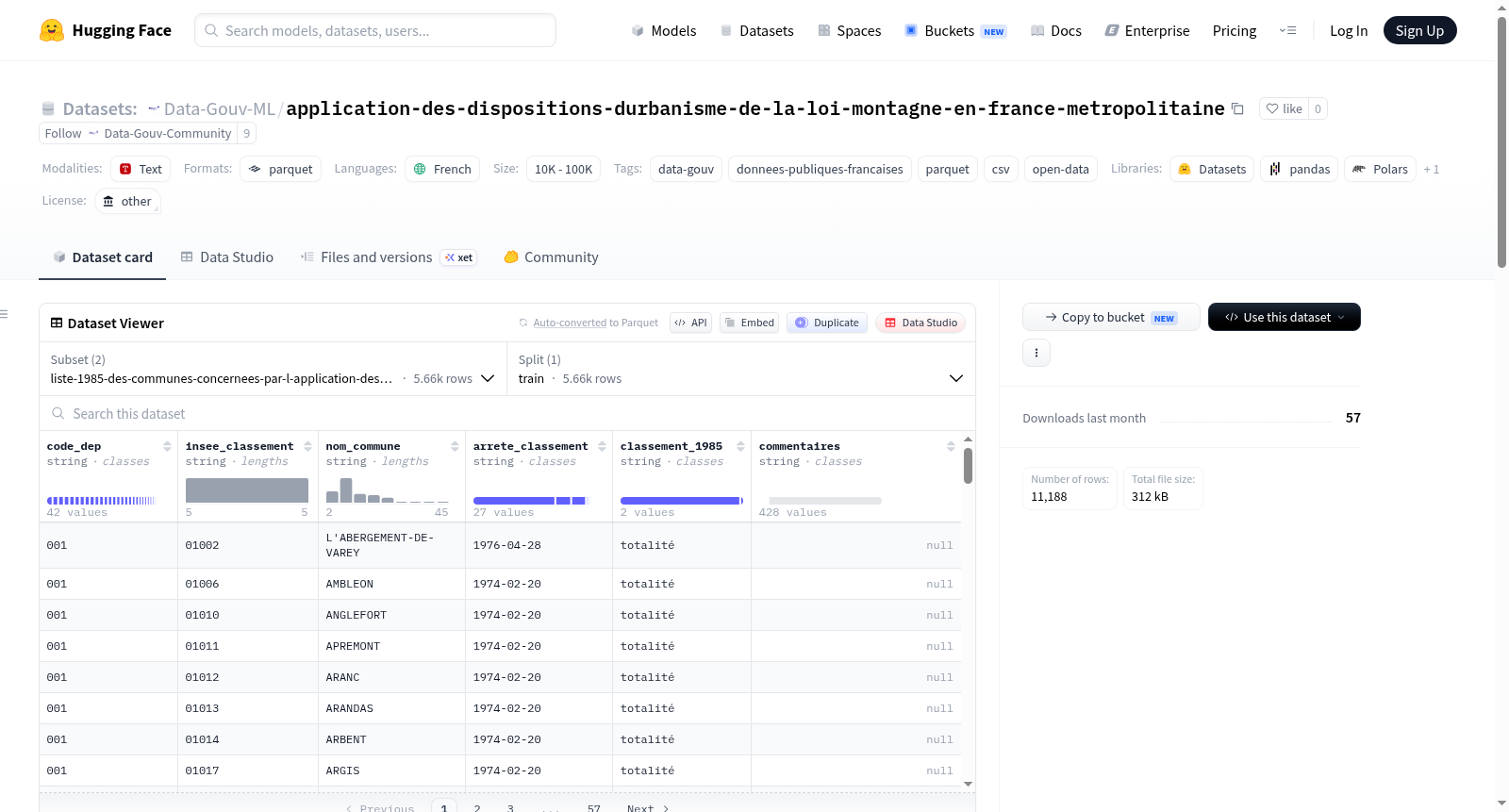Sort the code_dep column
Screen dimensions: 1509x812
(167, 446)
